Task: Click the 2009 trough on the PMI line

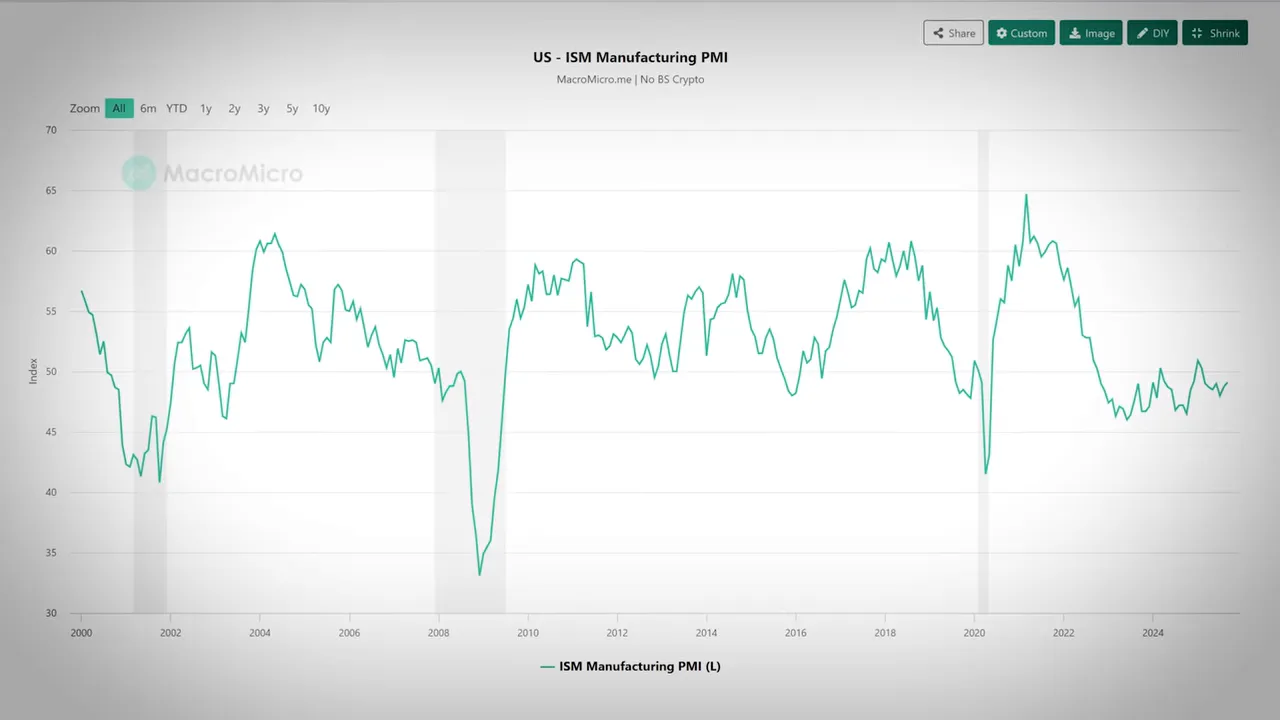Action: click(479, 574)
